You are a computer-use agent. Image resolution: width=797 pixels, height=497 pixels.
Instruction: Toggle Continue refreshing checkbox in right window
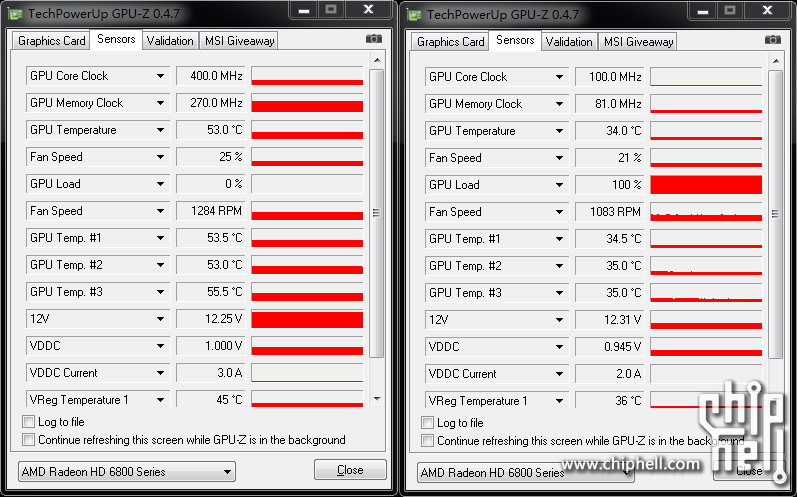point(427,441)
